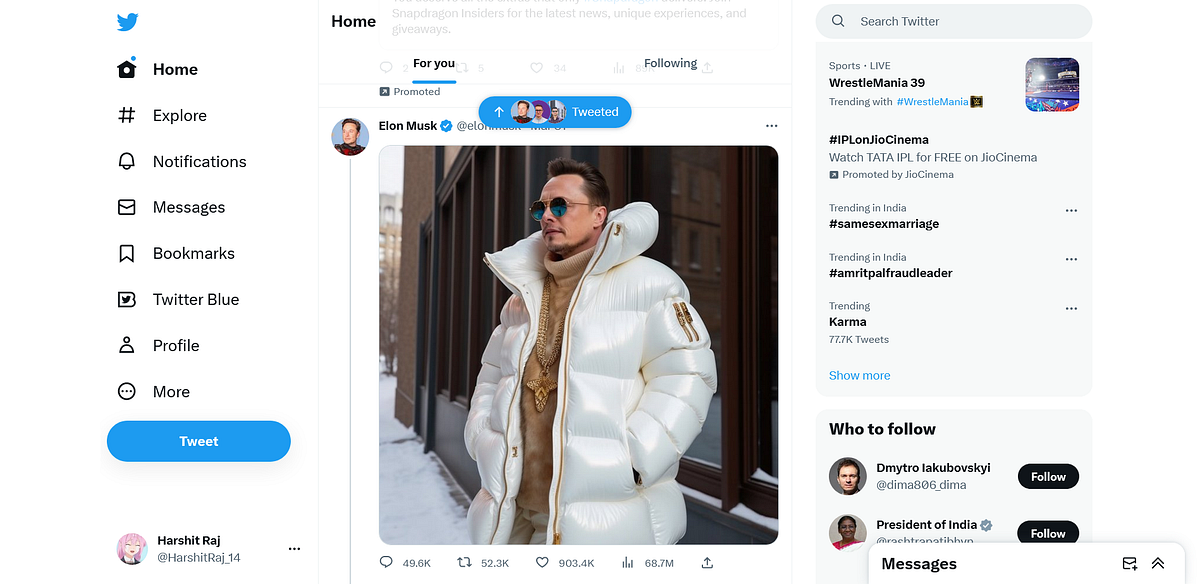Share Elon Musk's tweet
Viewport: 1200px width, 584px height.
click(x=707, y=562)
